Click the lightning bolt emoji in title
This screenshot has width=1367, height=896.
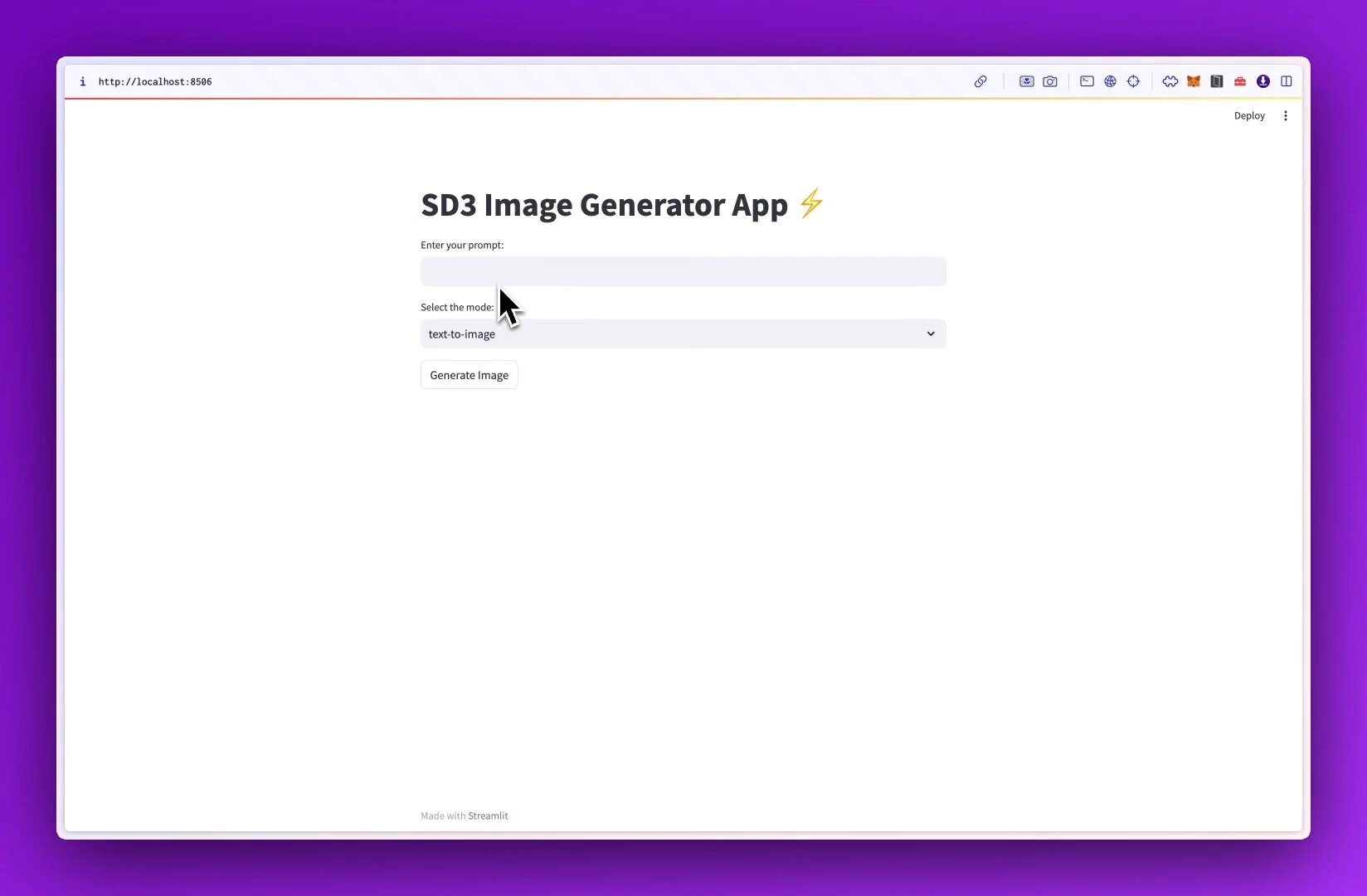tap(811, 203)
